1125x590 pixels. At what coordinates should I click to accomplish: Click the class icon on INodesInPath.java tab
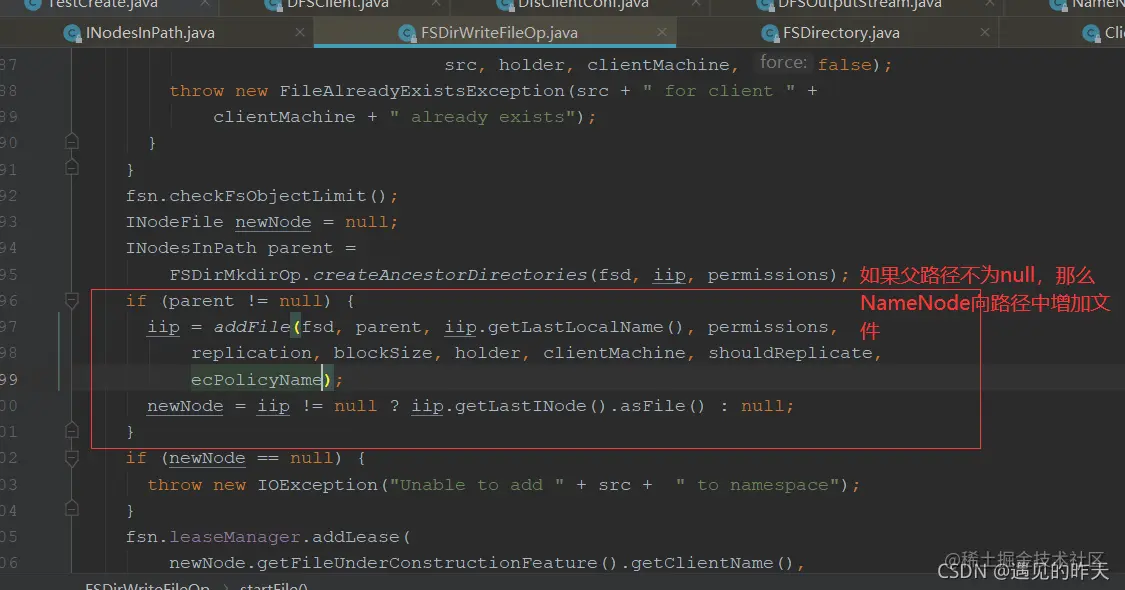point(72,33)
